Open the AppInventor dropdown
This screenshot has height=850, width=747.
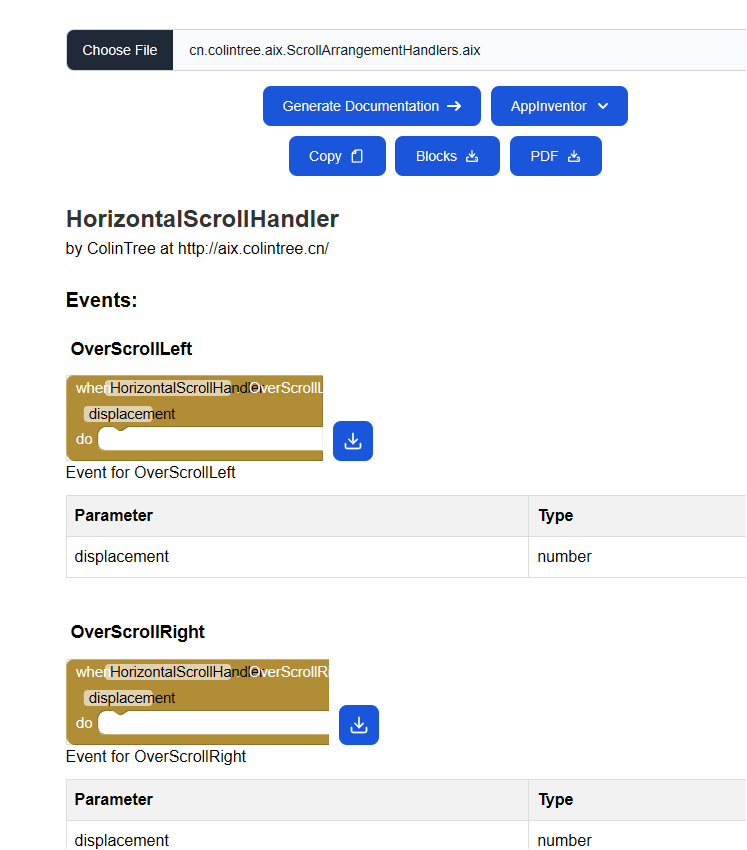pyautogui.click(x=559, y=106)
